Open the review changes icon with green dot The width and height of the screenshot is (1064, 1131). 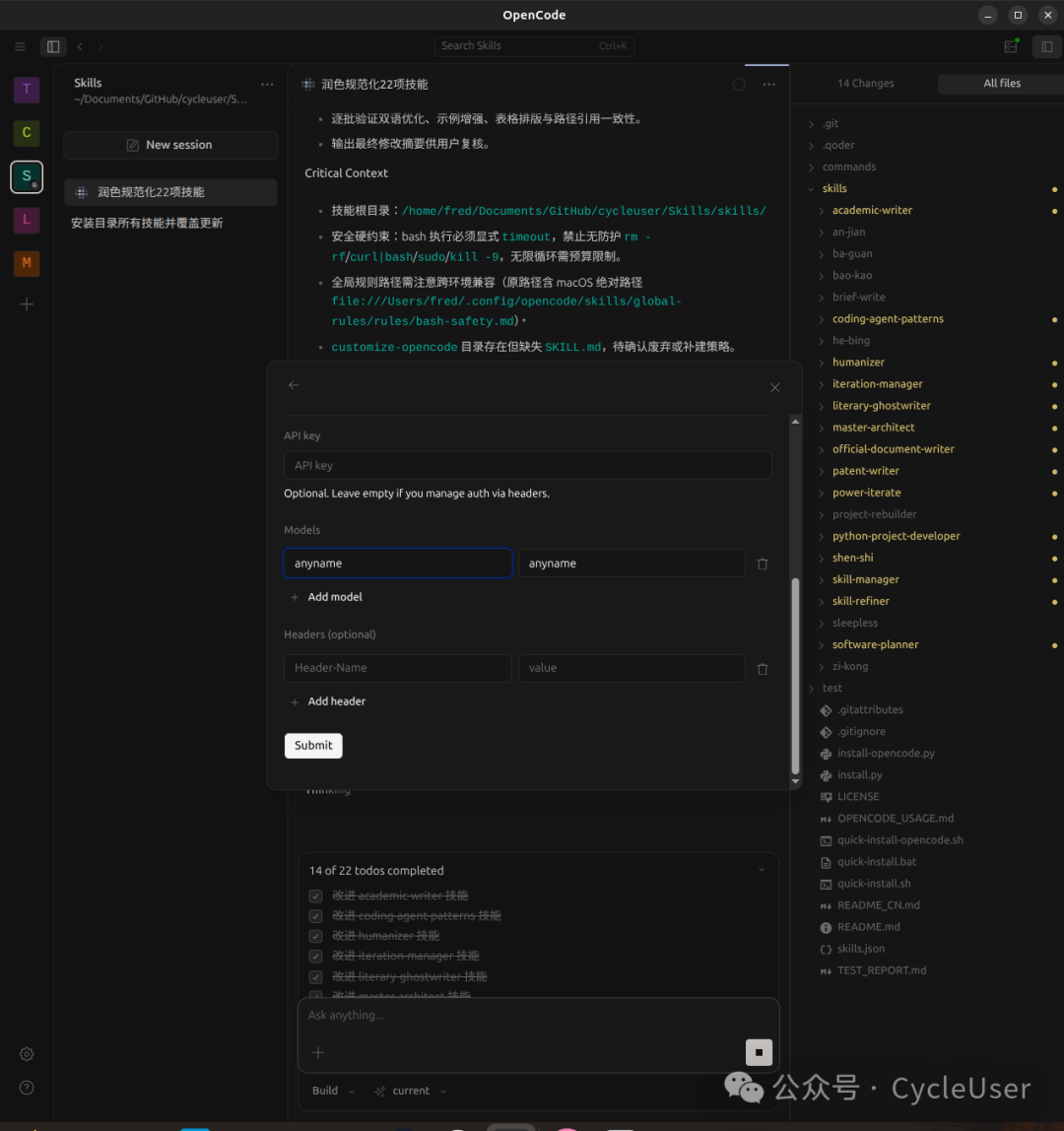point(1012,46)
